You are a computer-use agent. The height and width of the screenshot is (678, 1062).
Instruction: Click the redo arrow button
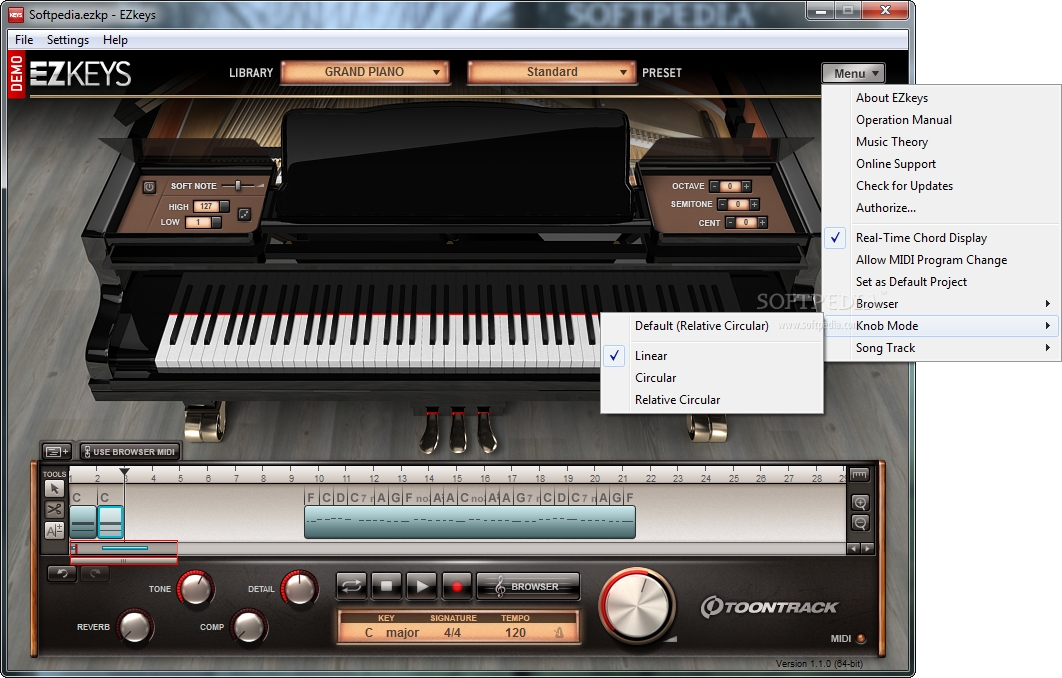[x=95, y=574]
